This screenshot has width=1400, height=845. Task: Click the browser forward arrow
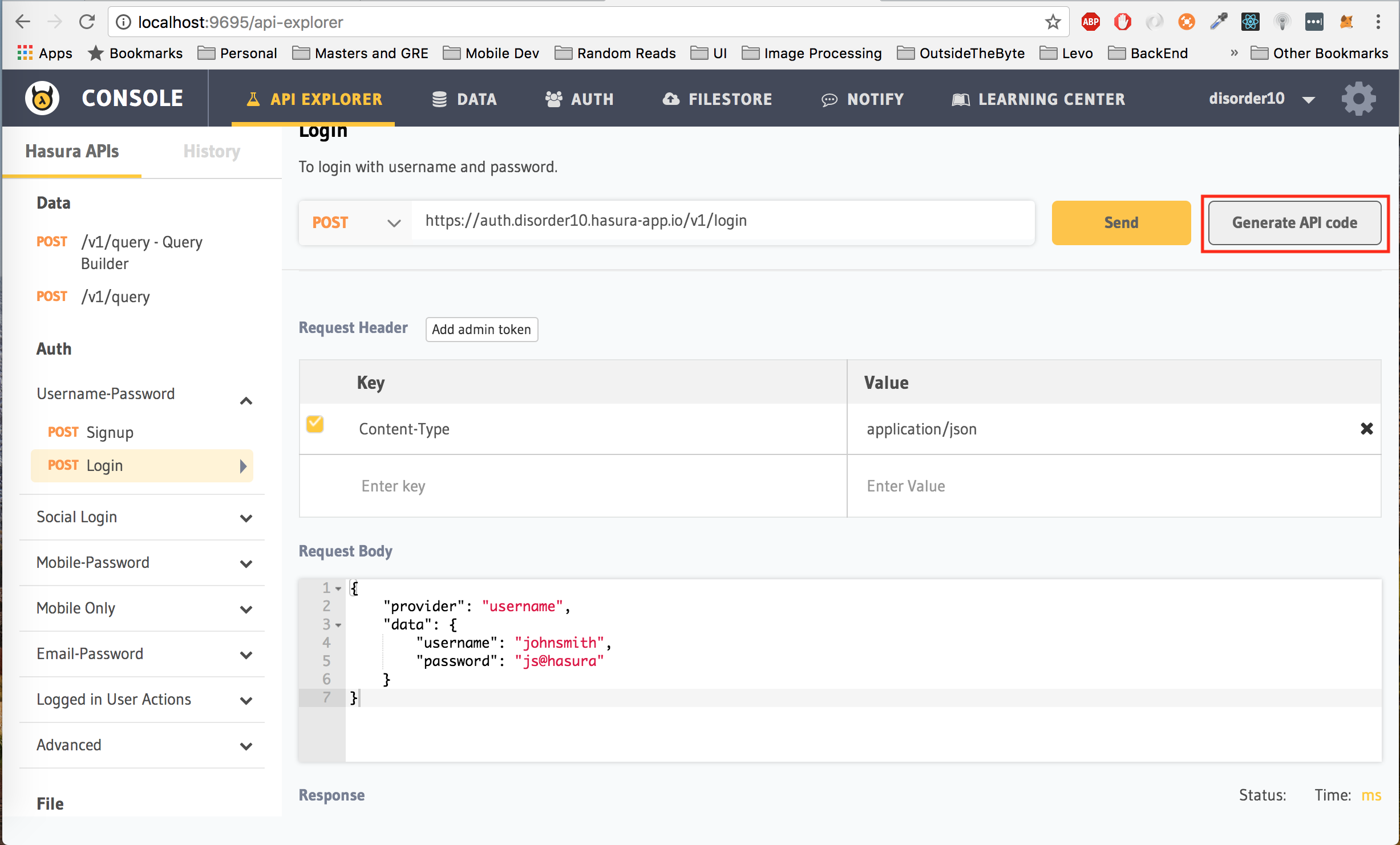click(x=55, y=22)
